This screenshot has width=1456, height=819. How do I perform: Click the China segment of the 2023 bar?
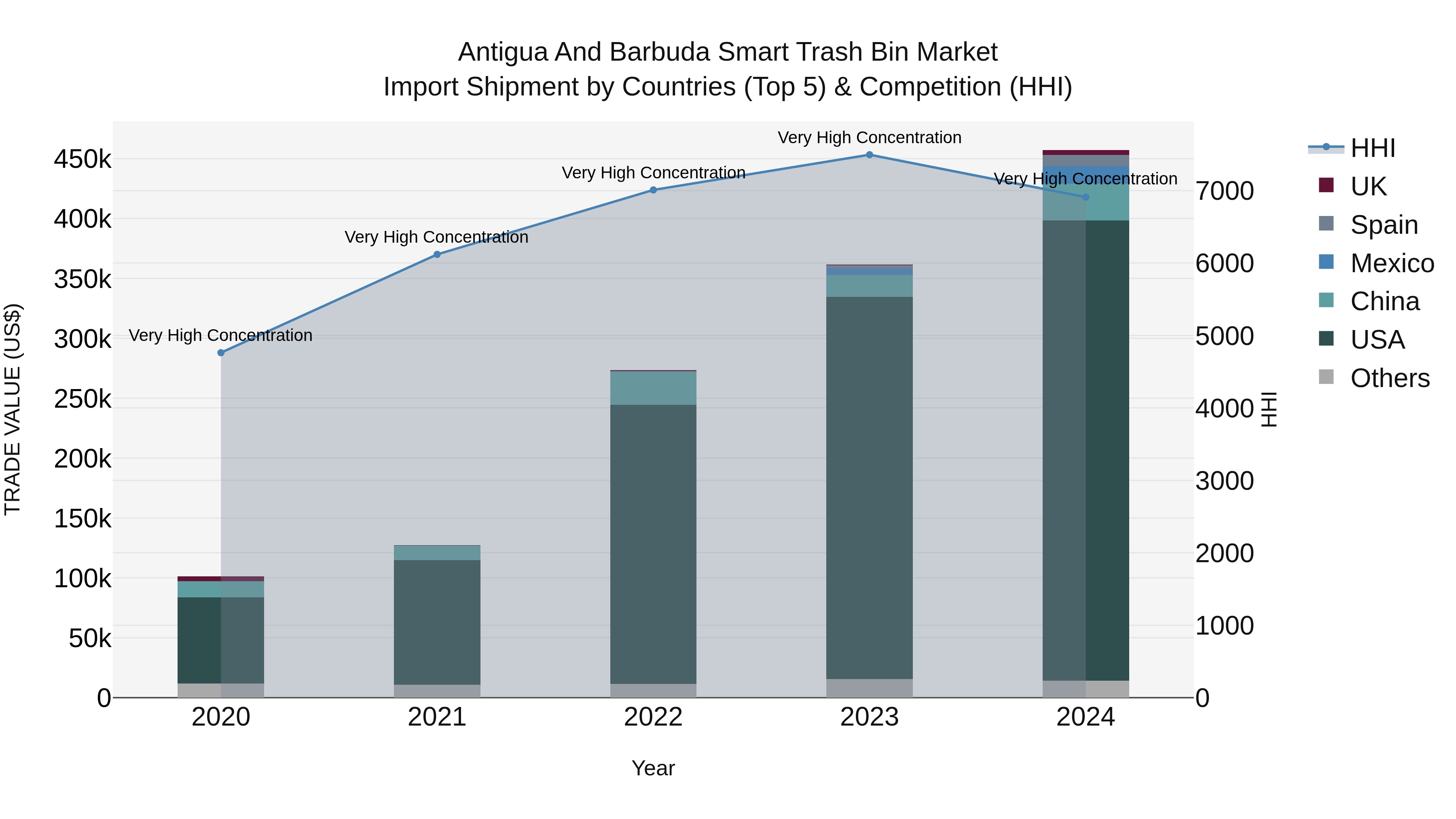(869, 286)
